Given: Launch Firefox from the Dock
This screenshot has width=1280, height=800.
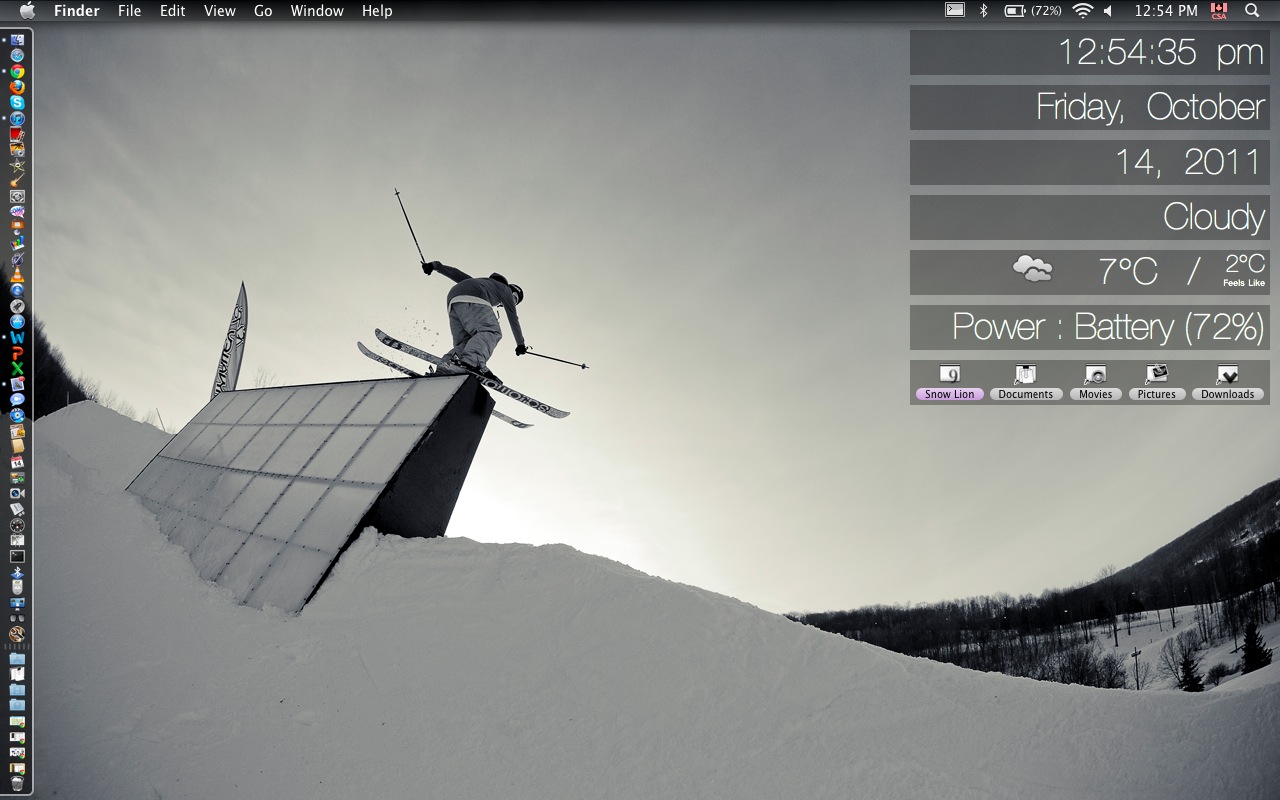Looking at the screenshot, I should coord(17,87).
